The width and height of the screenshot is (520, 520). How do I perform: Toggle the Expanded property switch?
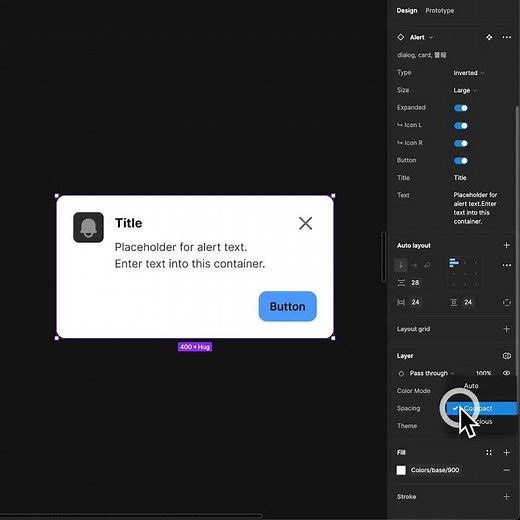click(461, 108)
